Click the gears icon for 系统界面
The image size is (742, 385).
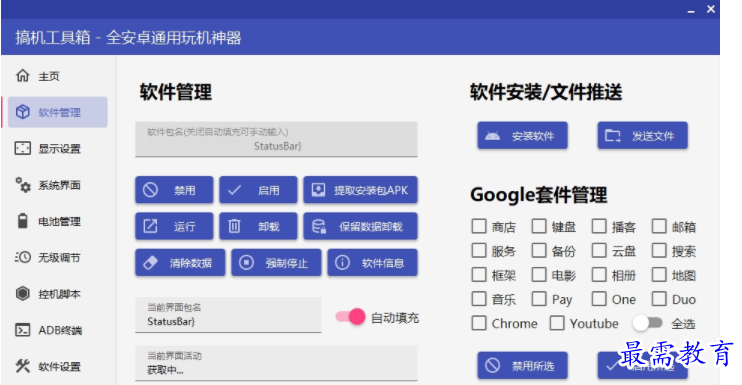(x=23, y=184)
